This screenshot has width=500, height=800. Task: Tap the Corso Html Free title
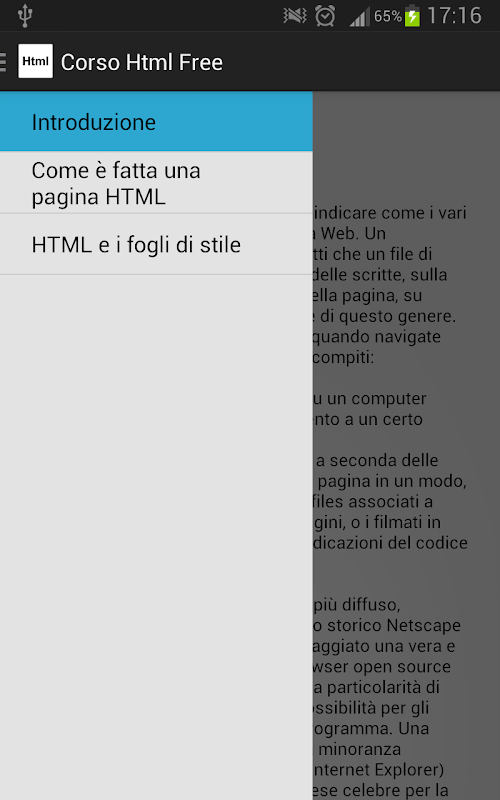coord(142,62)
